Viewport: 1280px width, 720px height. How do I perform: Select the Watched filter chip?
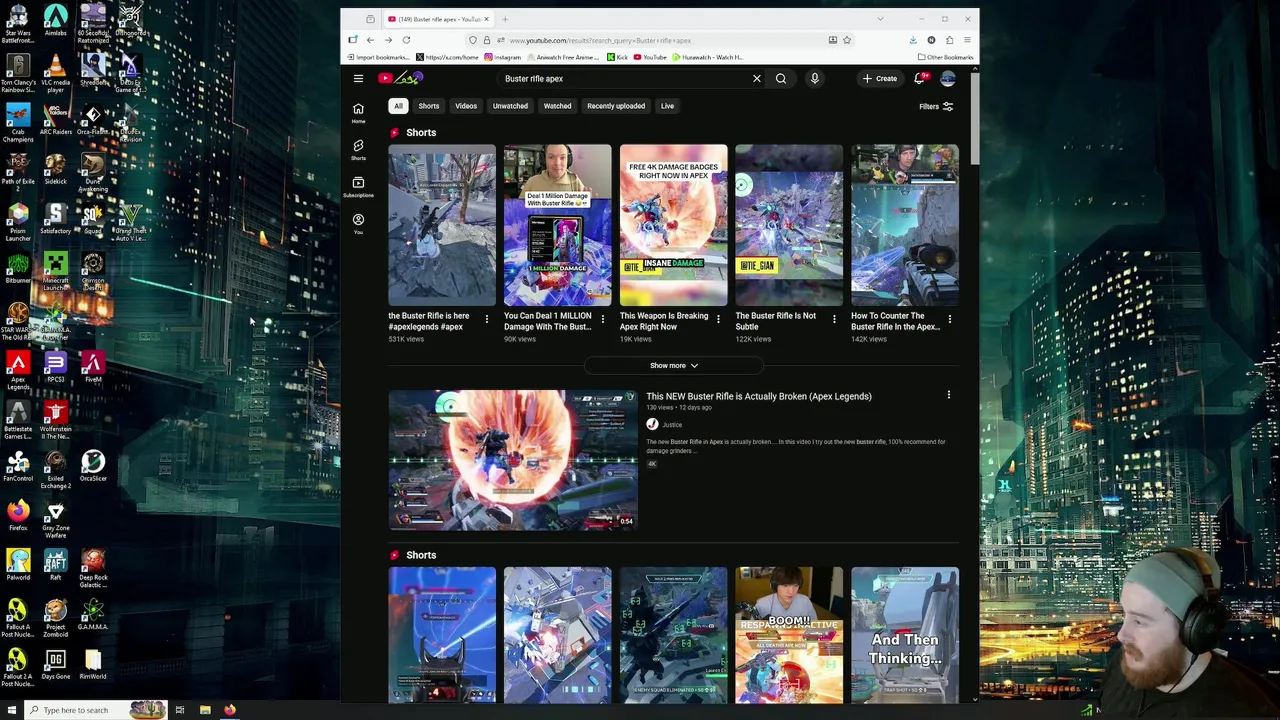[557, 106]
